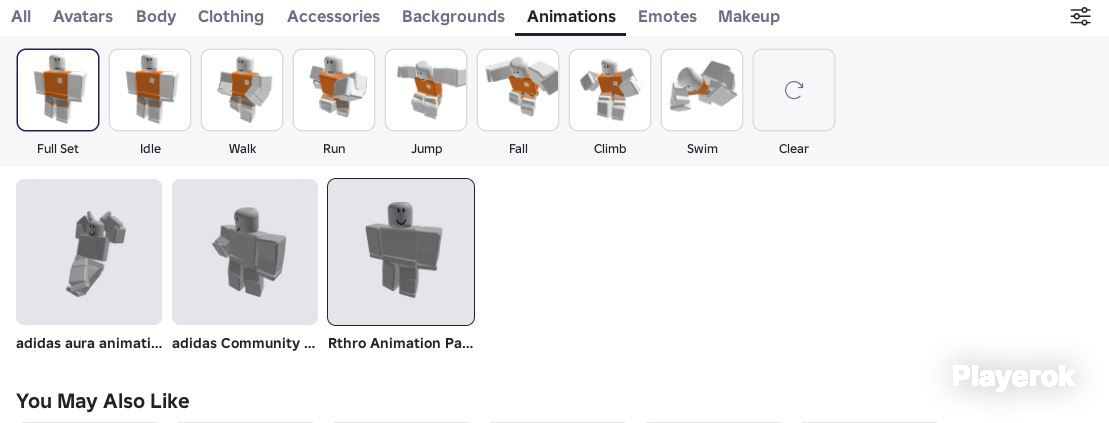Go to the Accessories tab
Screen dimensions: 1109x423
coord(333,16)
